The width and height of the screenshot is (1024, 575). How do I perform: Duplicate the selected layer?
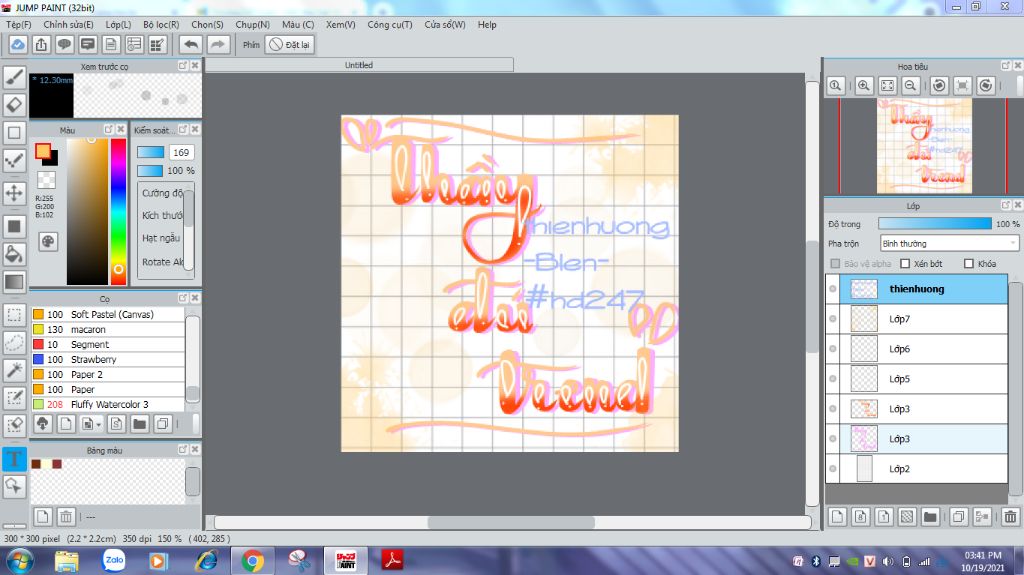pyautogui.click(x=958, y=517)
